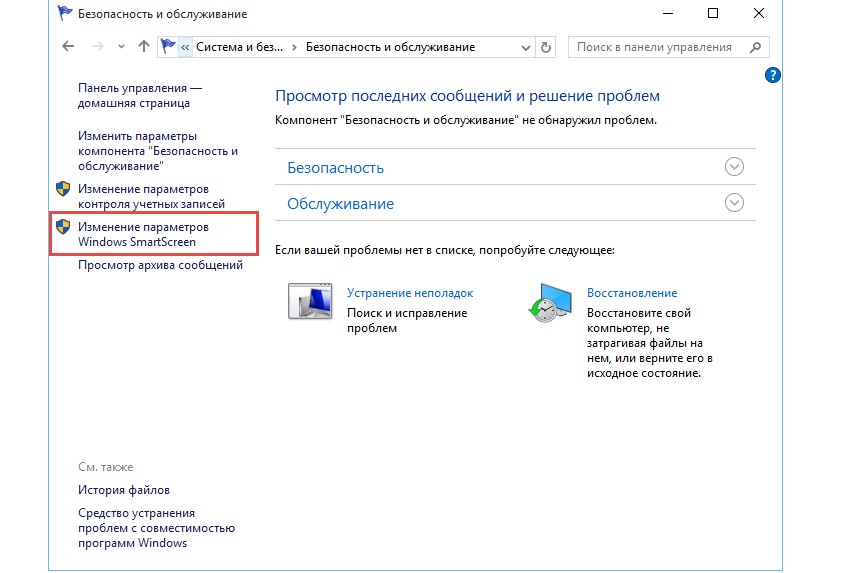The height and width of the screenshot is (573, 866).
Task: Click the Back navigation arrow
Action: (68, 47)
